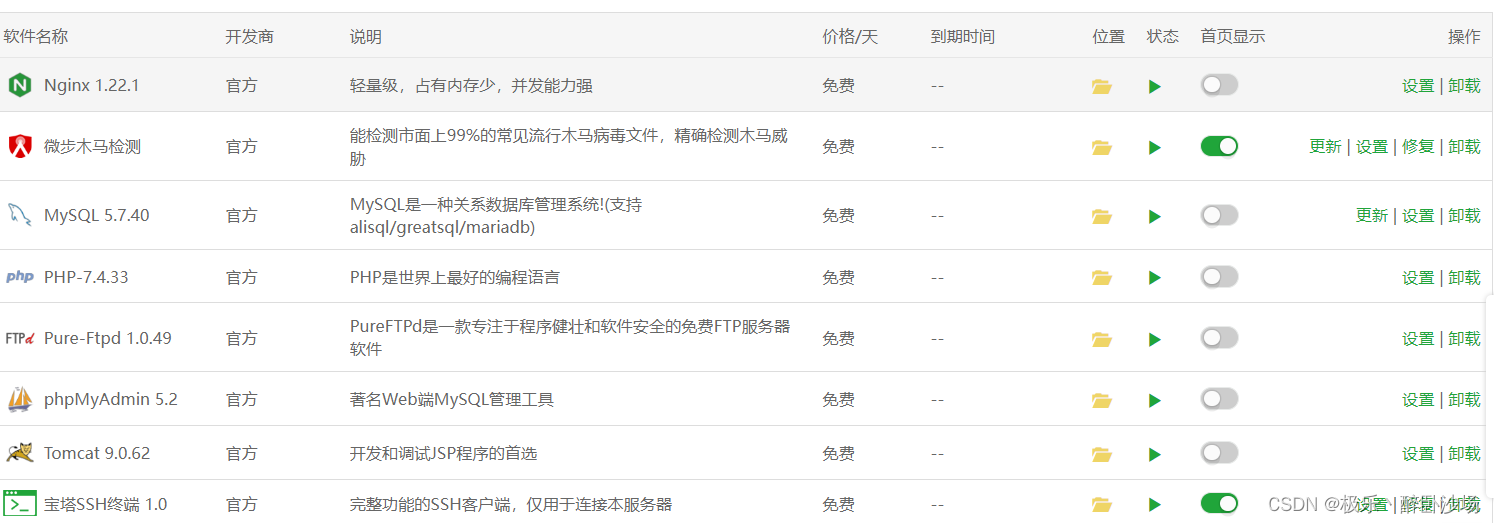Click the 微步木马检测 shield icon
Image resolution: width=1494 pixels, height=523 pixels.
click(20, 146)
